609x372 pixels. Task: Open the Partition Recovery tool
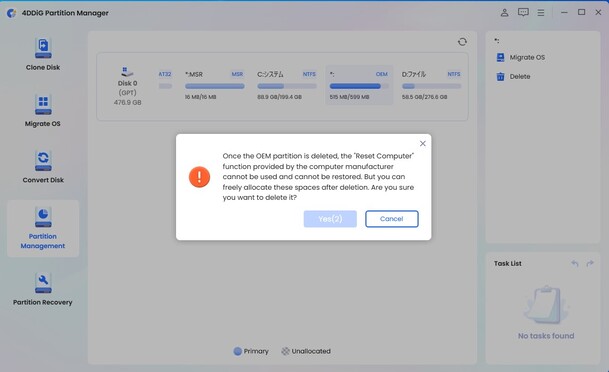tap(43, 289)
